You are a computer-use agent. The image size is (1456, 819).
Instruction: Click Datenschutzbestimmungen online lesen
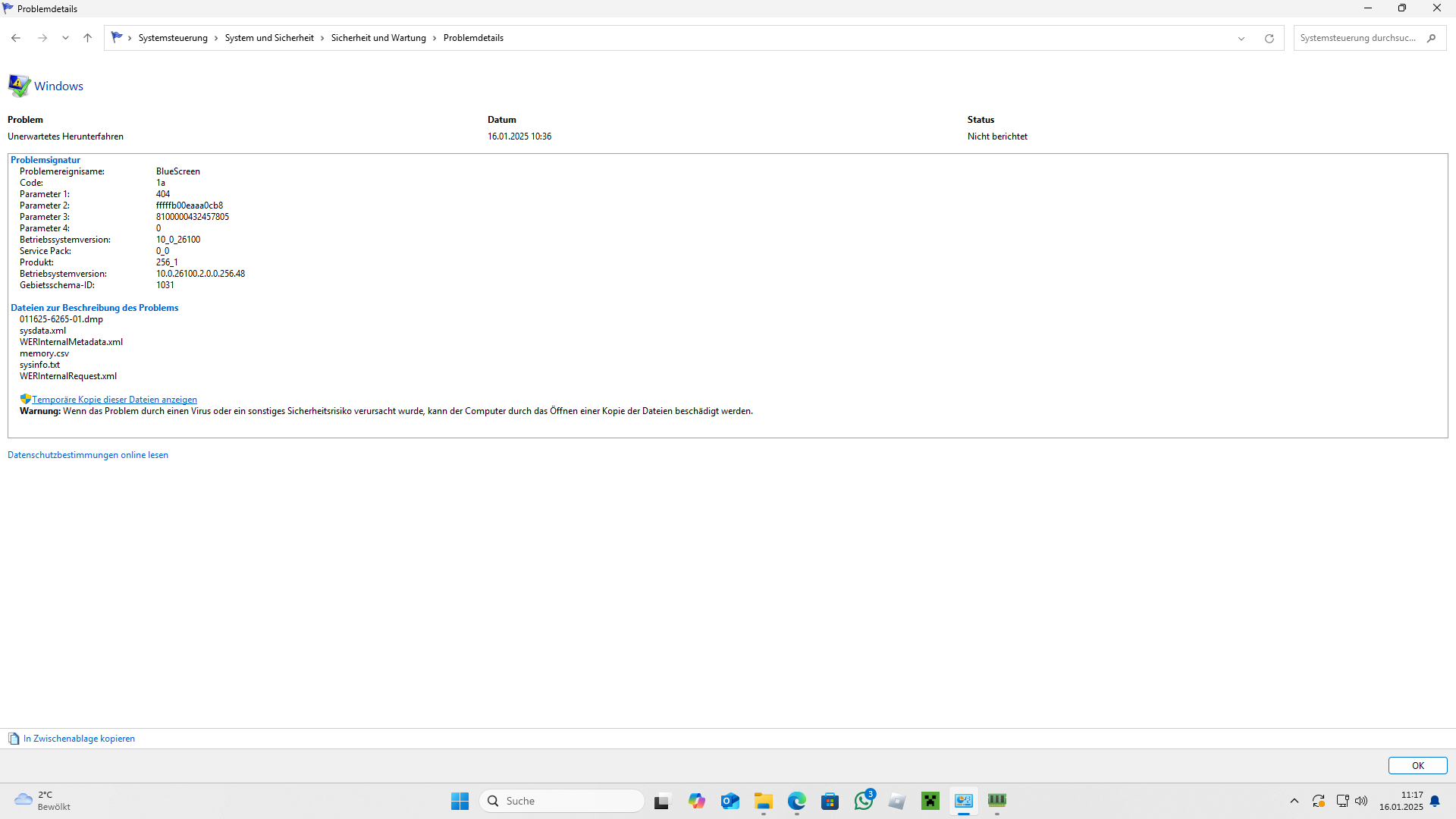[88, 454]
